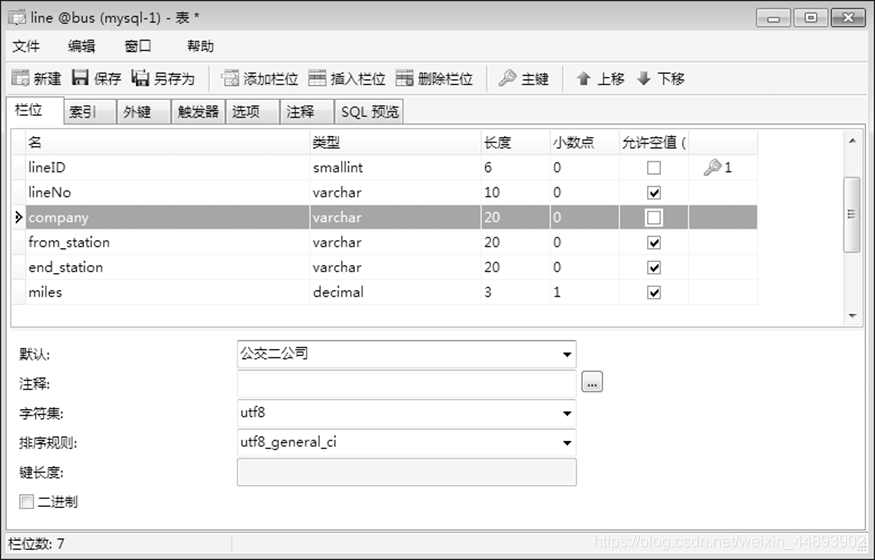Click the 栏位数: 7 status bar entry

click(37, 543)
